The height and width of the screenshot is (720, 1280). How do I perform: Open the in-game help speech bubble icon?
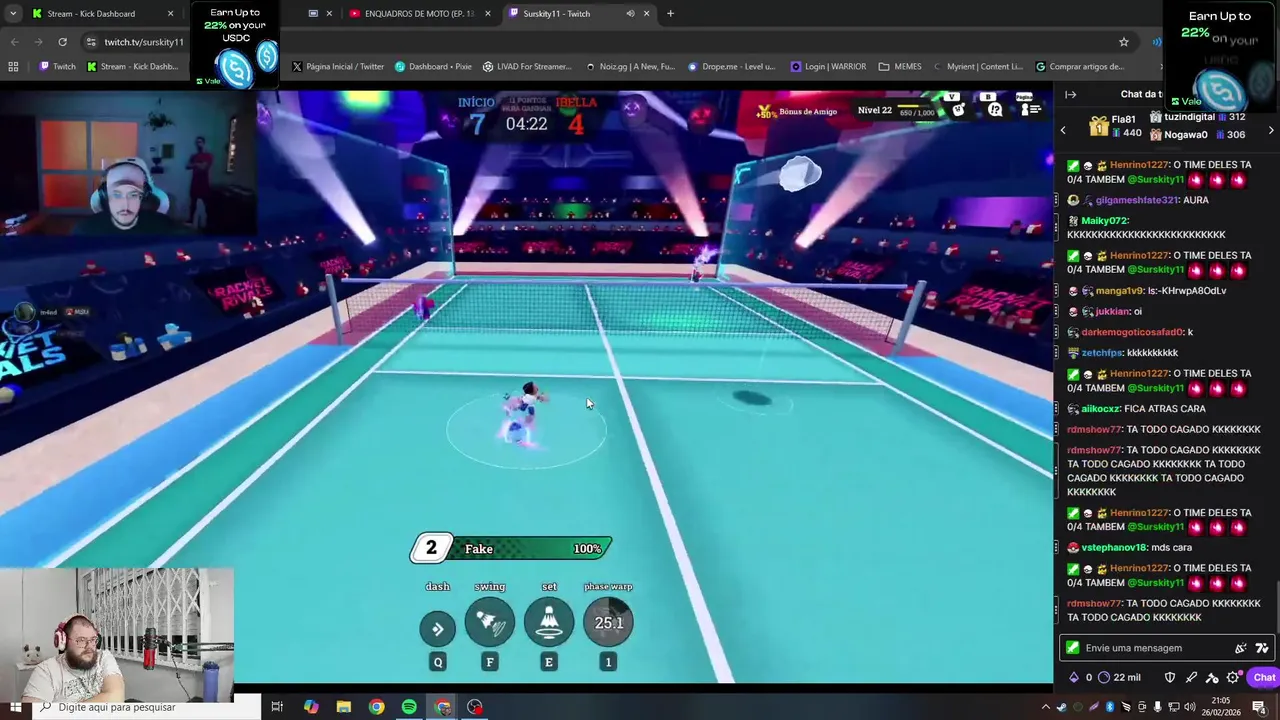[995, 110]
